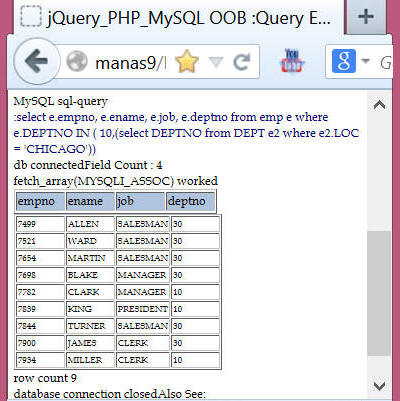Bookmark page with the star icon
Screen dimensions: 400x401
tap(187, 62)
